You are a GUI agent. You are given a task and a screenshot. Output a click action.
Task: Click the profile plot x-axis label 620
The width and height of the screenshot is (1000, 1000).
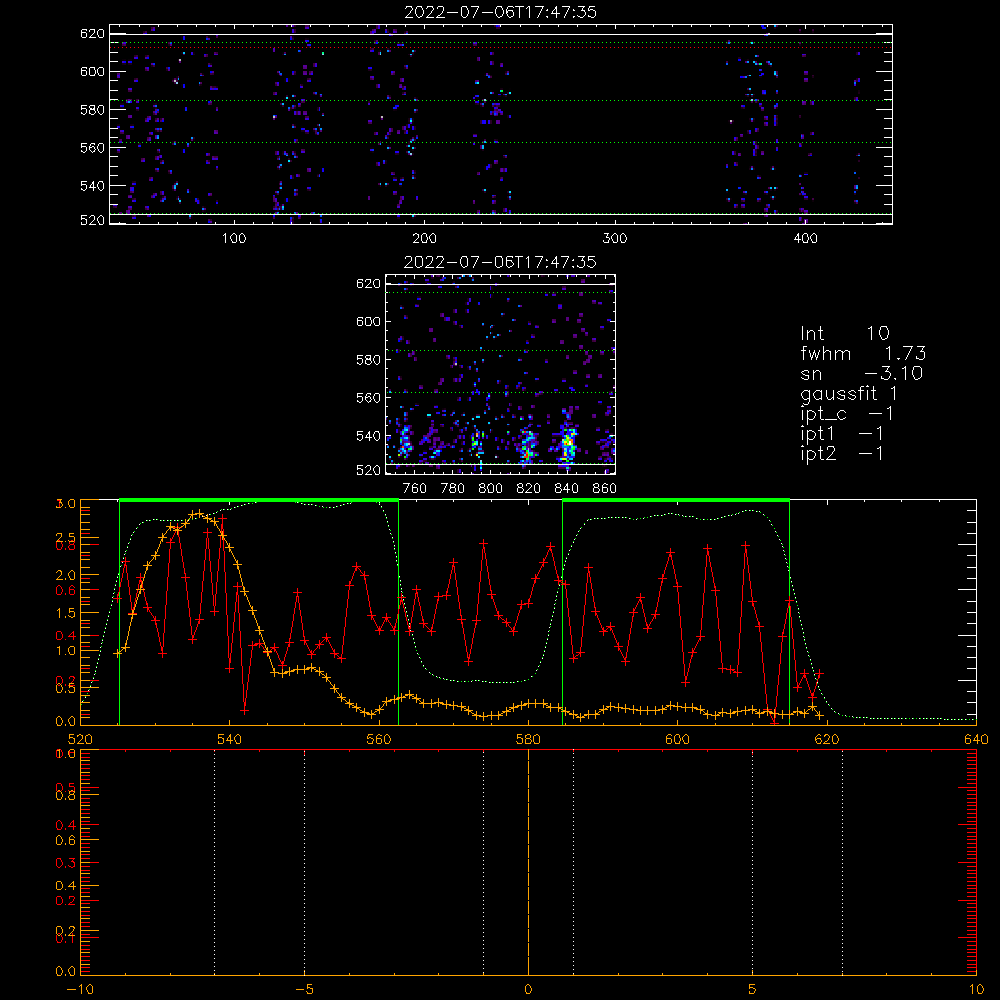point(827,740)
